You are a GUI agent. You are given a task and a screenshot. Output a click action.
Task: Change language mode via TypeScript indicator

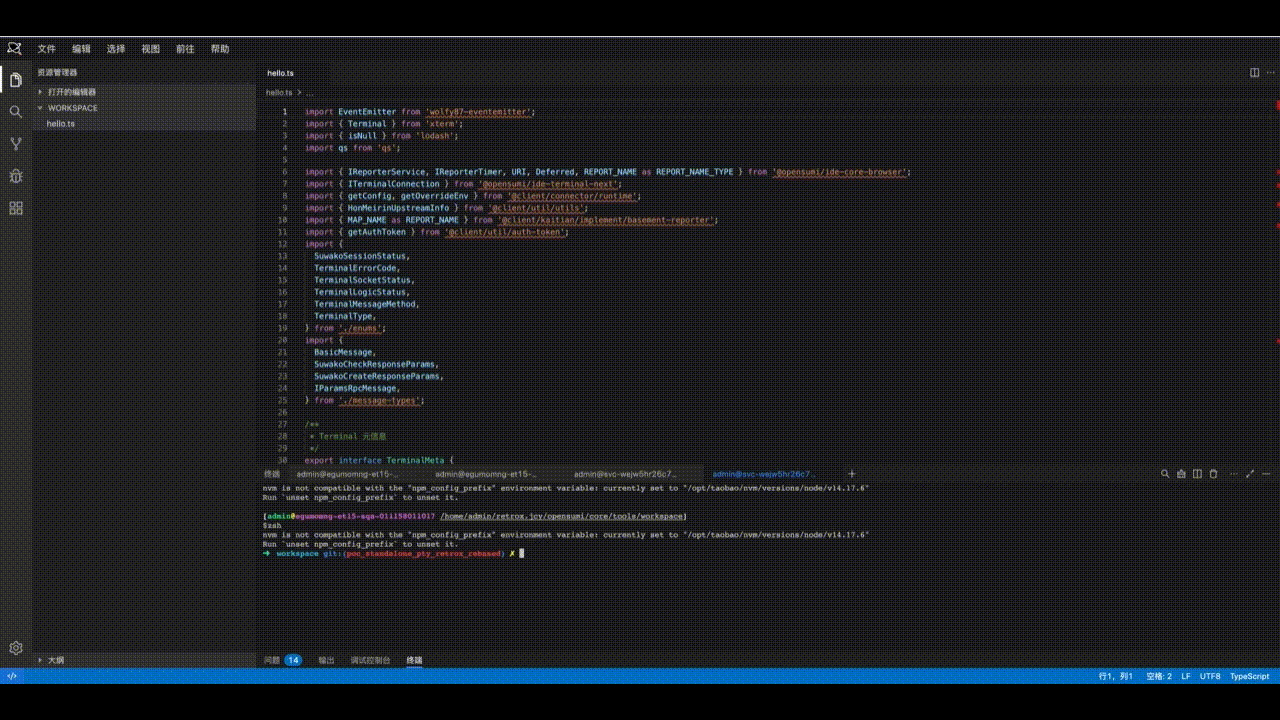pyautogui.click(x=1249, y=676)
